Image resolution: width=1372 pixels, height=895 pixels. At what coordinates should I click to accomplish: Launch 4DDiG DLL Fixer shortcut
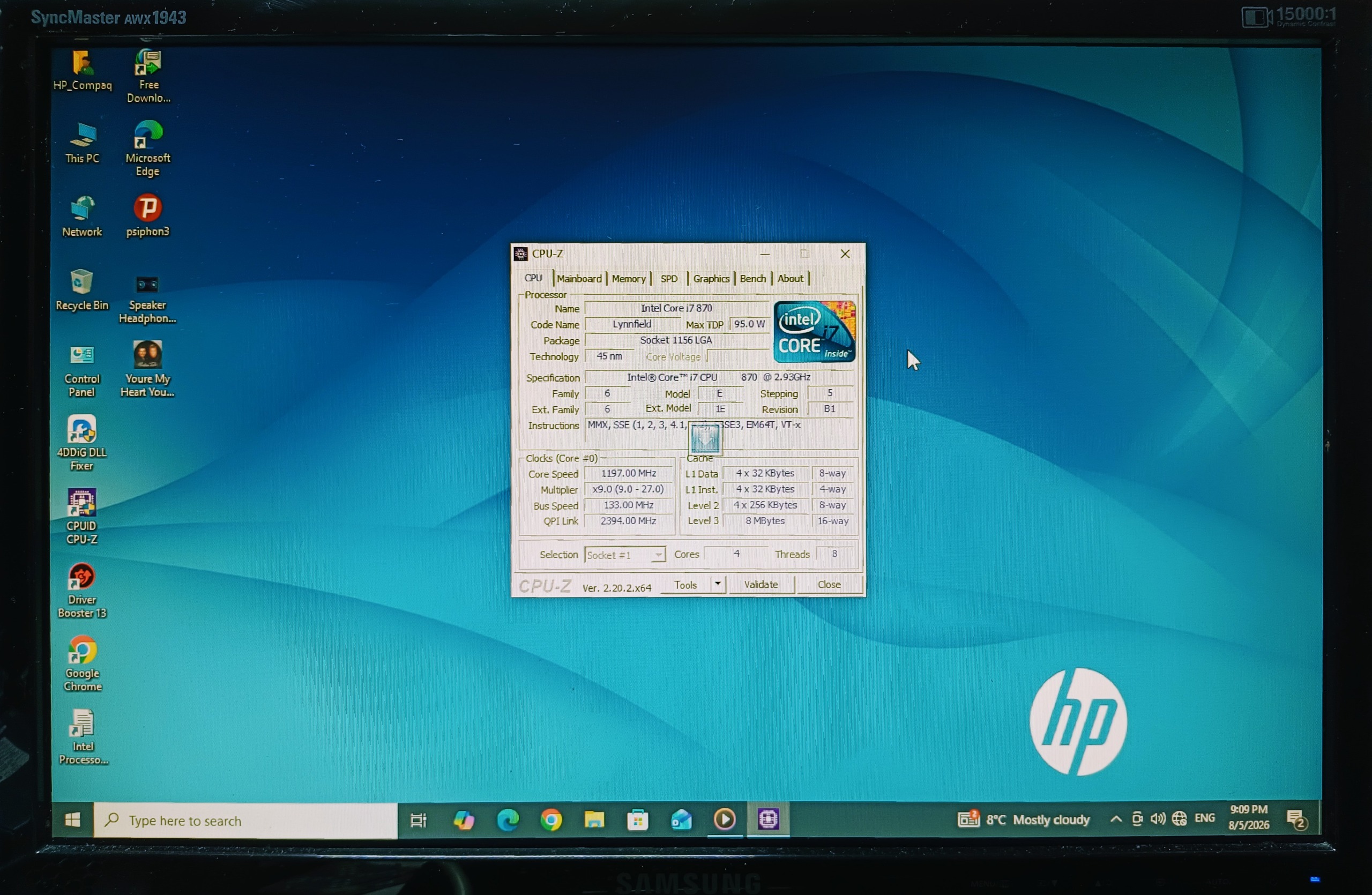82,443
